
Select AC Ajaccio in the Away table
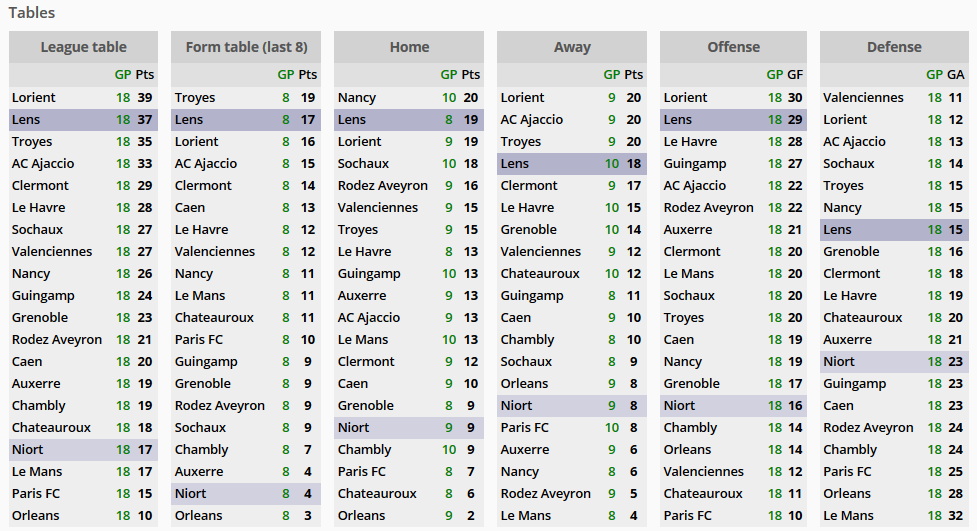pos(534,119)
